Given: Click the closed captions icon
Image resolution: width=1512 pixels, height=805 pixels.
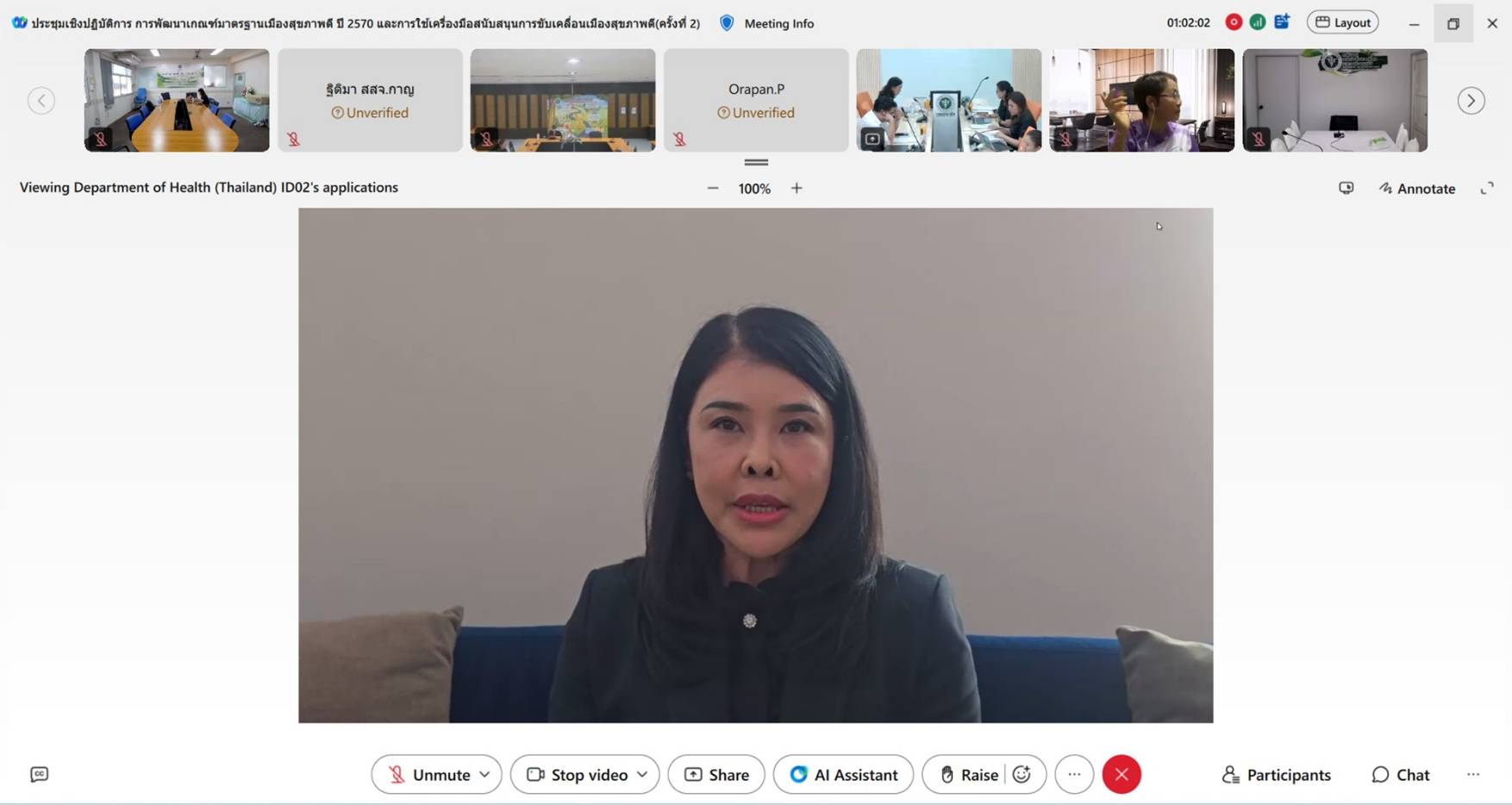Looking at the screenshot, I should [x=39, y=774].
